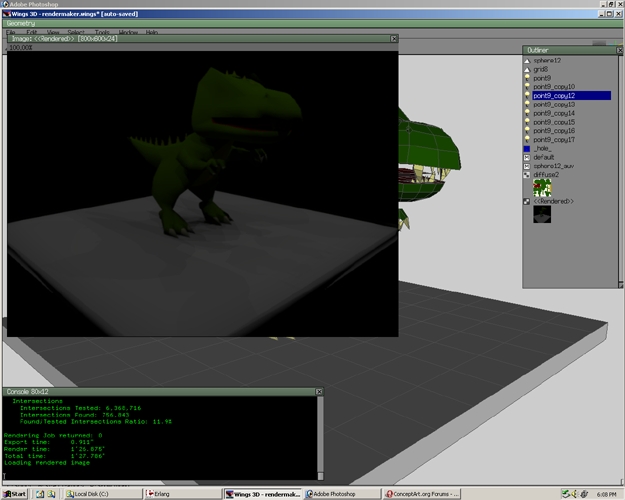The image size is (625, 500).
Task: Click the point9_copy13 light bulb icon
Action: [x=527, y=104]
